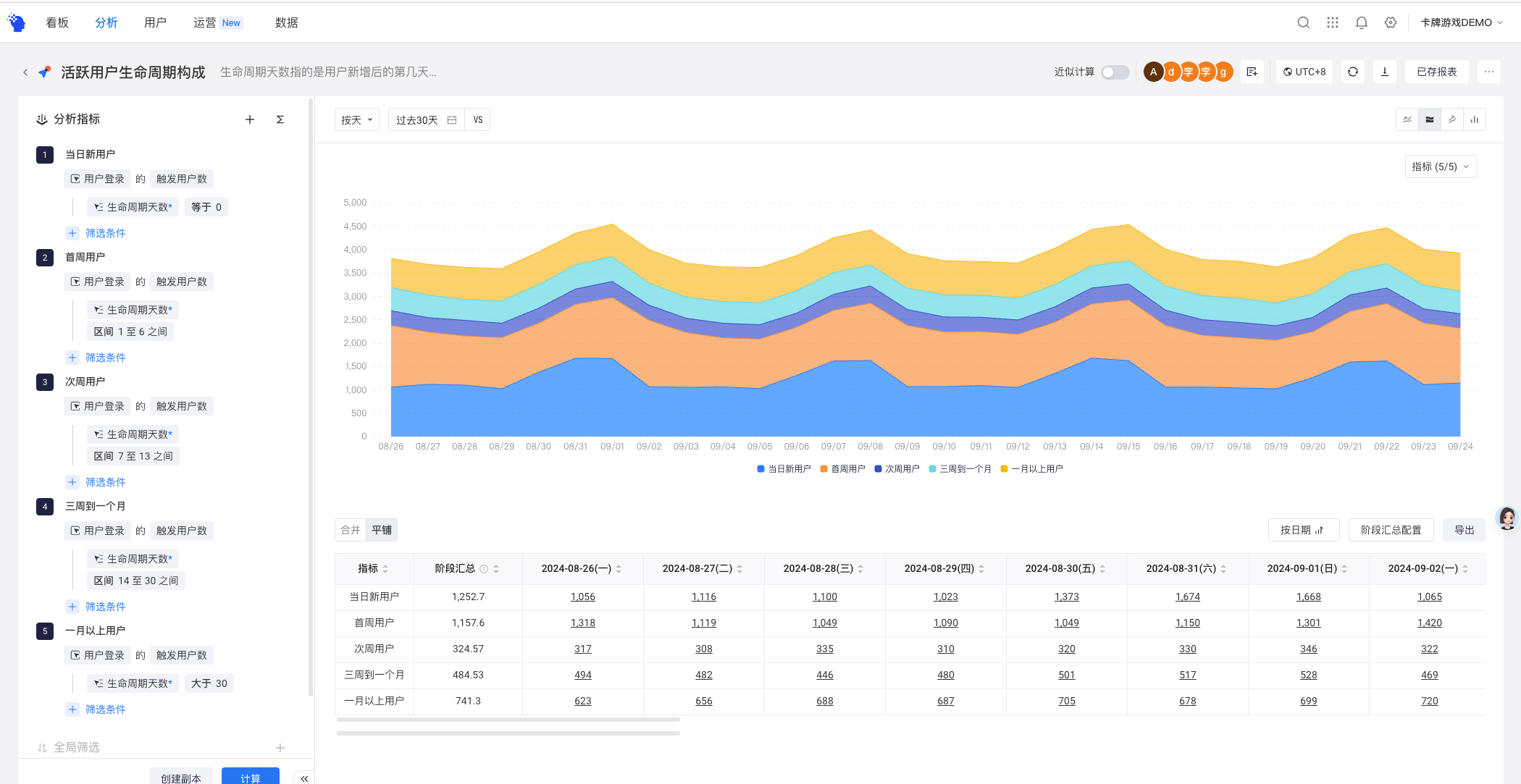
Task: Switch to line chart view
Action: [x=1407, y=119]
